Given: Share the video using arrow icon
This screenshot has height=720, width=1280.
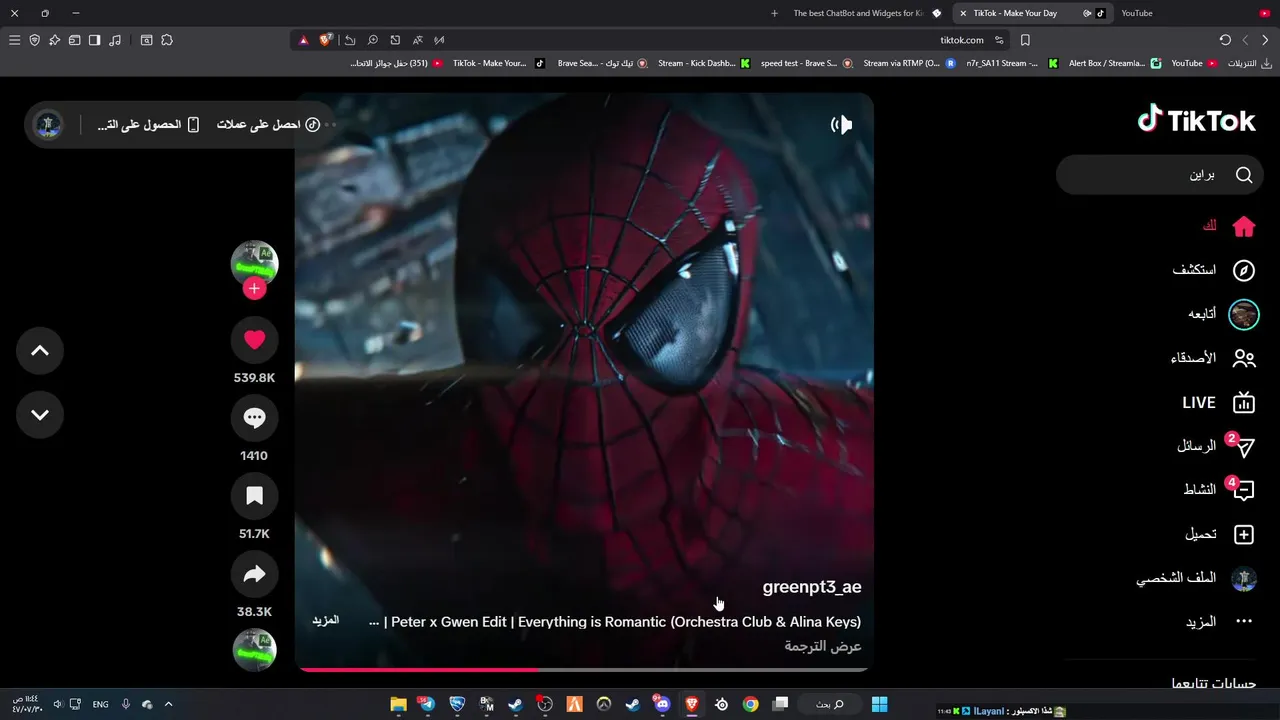Looking at the screenshot, I should [x=254, y=574].
